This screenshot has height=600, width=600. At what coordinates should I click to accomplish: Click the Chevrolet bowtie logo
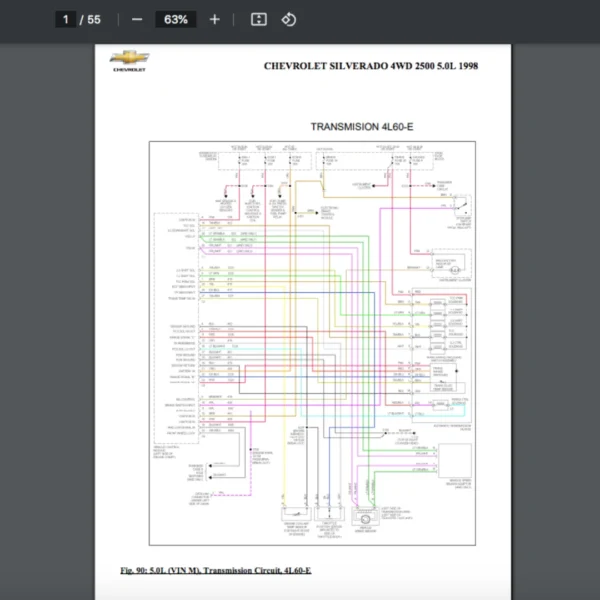(x=128, y=59)
